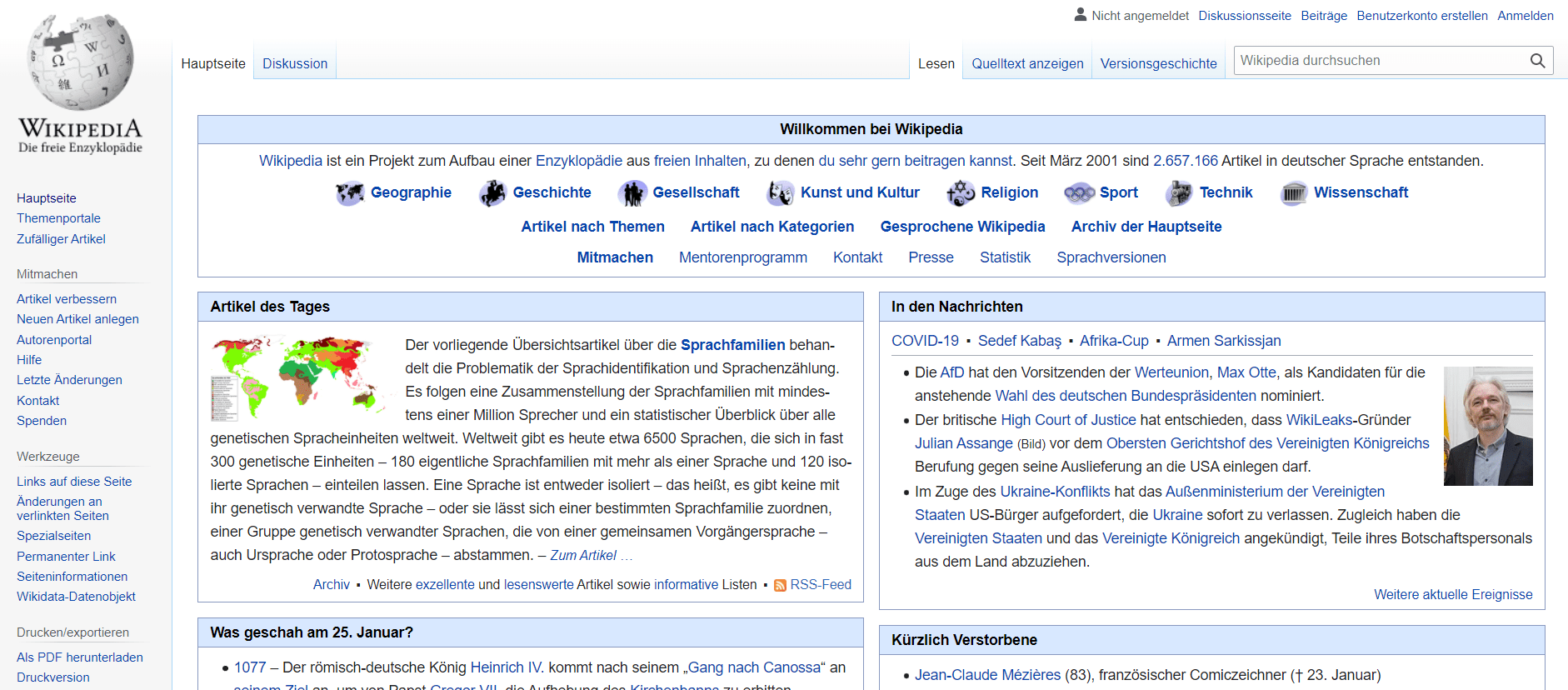Open the COVID-19 news link
The image size is (1568, 690).
click(x=925, y=341)
